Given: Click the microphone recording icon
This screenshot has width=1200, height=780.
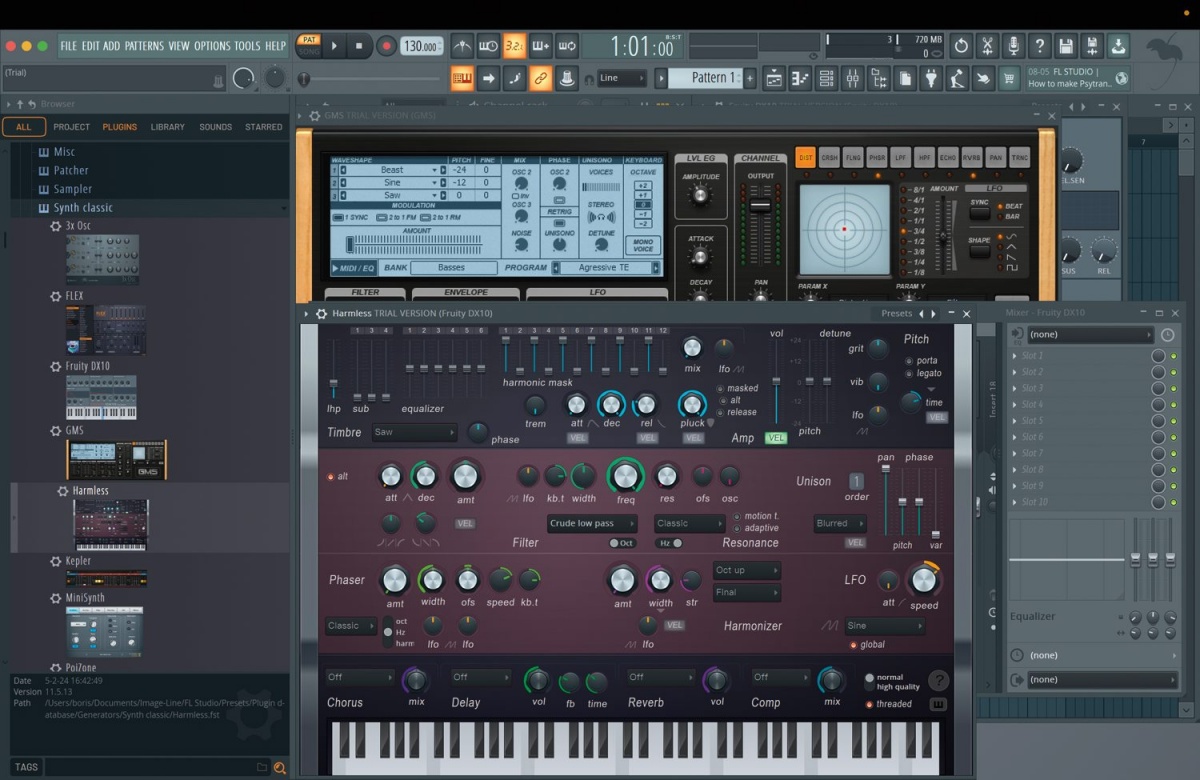Looking at the screenshot, I should [1013, 46].
